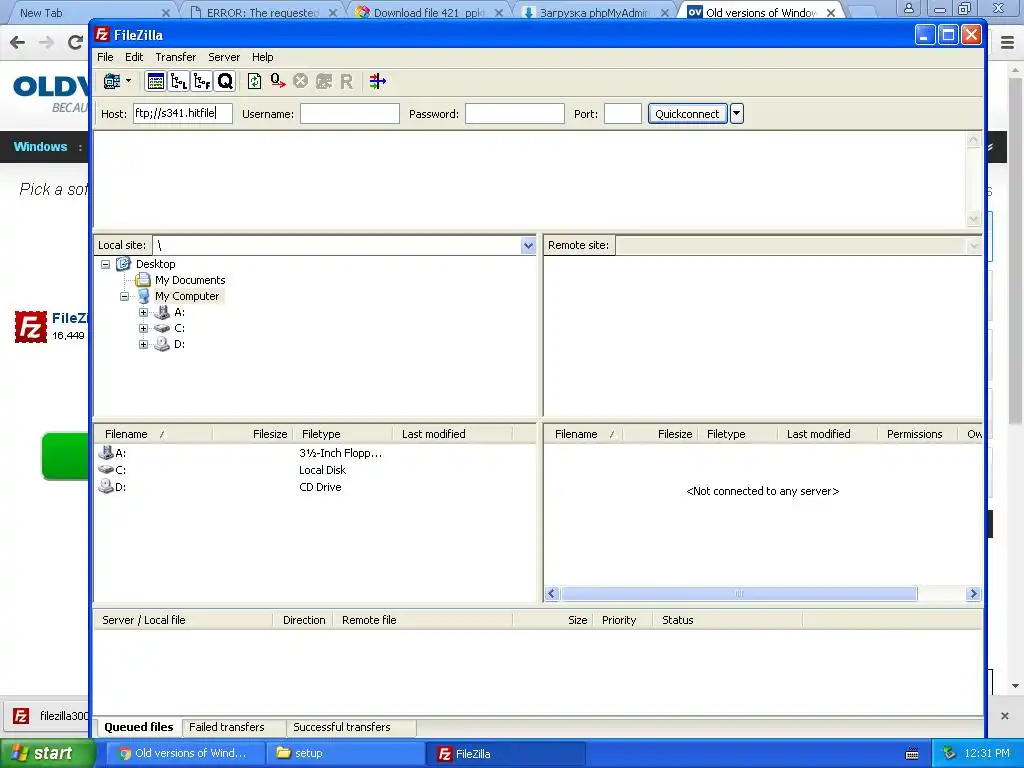Viewport: 1024px width, 768px height.
Task: Open the Server menu
Action: 224,57
